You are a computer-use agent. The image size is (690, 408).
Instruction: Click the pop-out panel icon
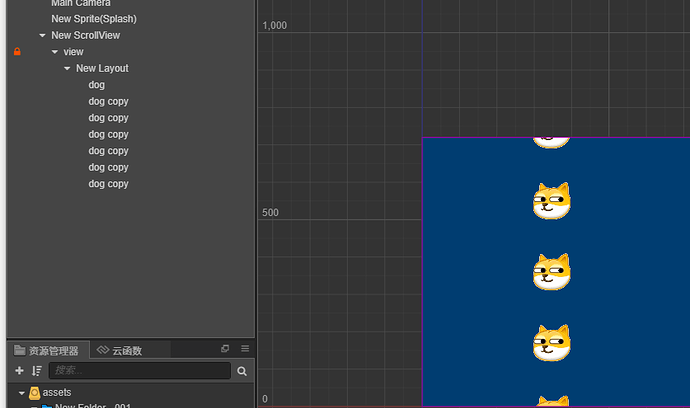[x=225, y=349]
